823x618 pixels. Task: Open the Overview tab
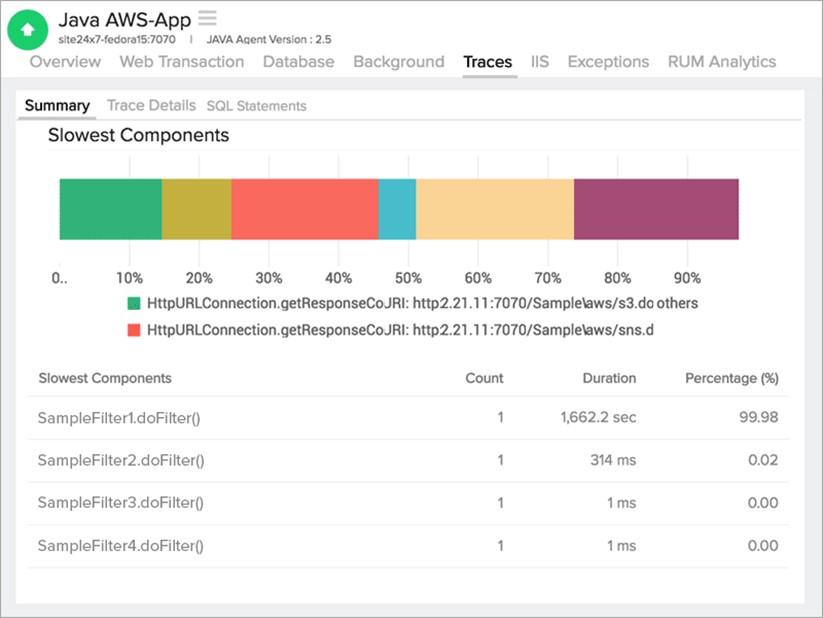coord(64,62)
